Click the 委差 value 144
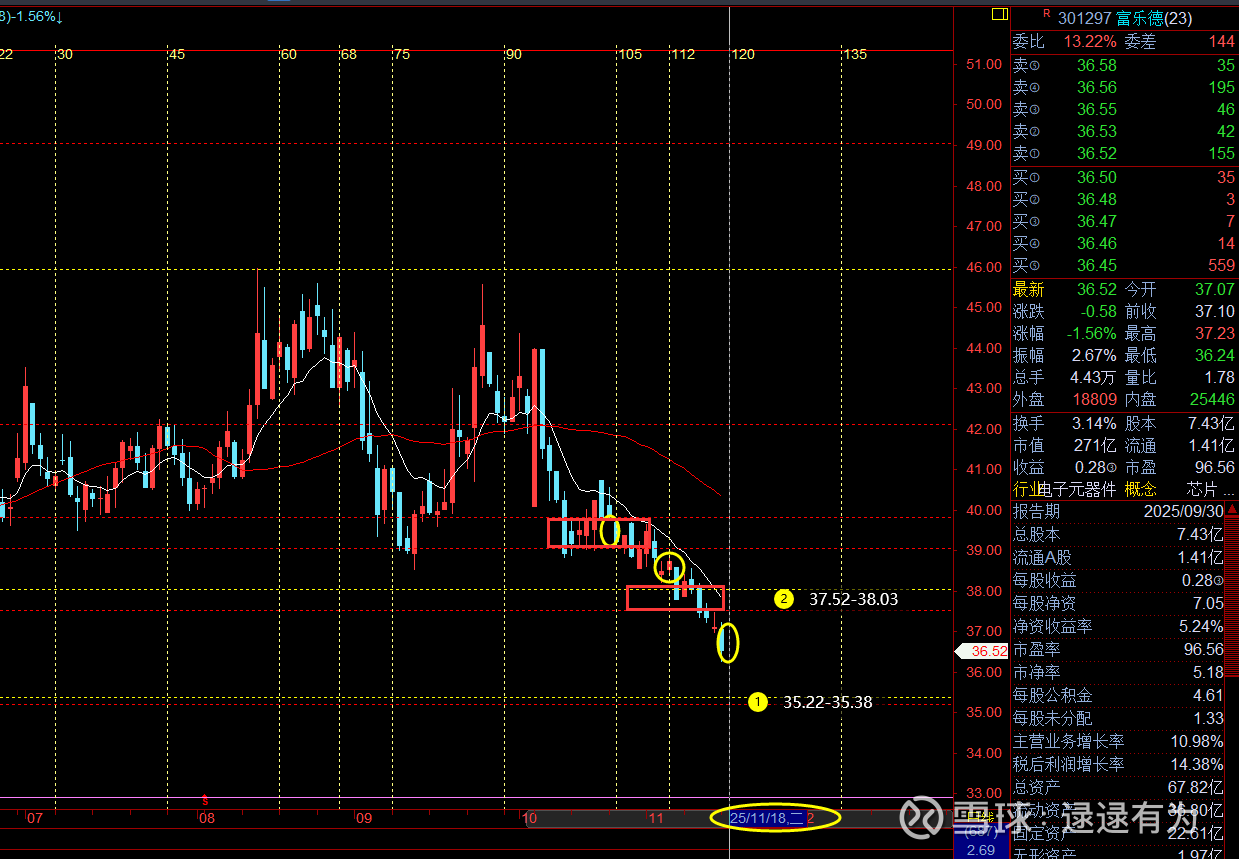Image resolution: width=1239 pixels, height=859 pixels. click(x=1221, y=41)
